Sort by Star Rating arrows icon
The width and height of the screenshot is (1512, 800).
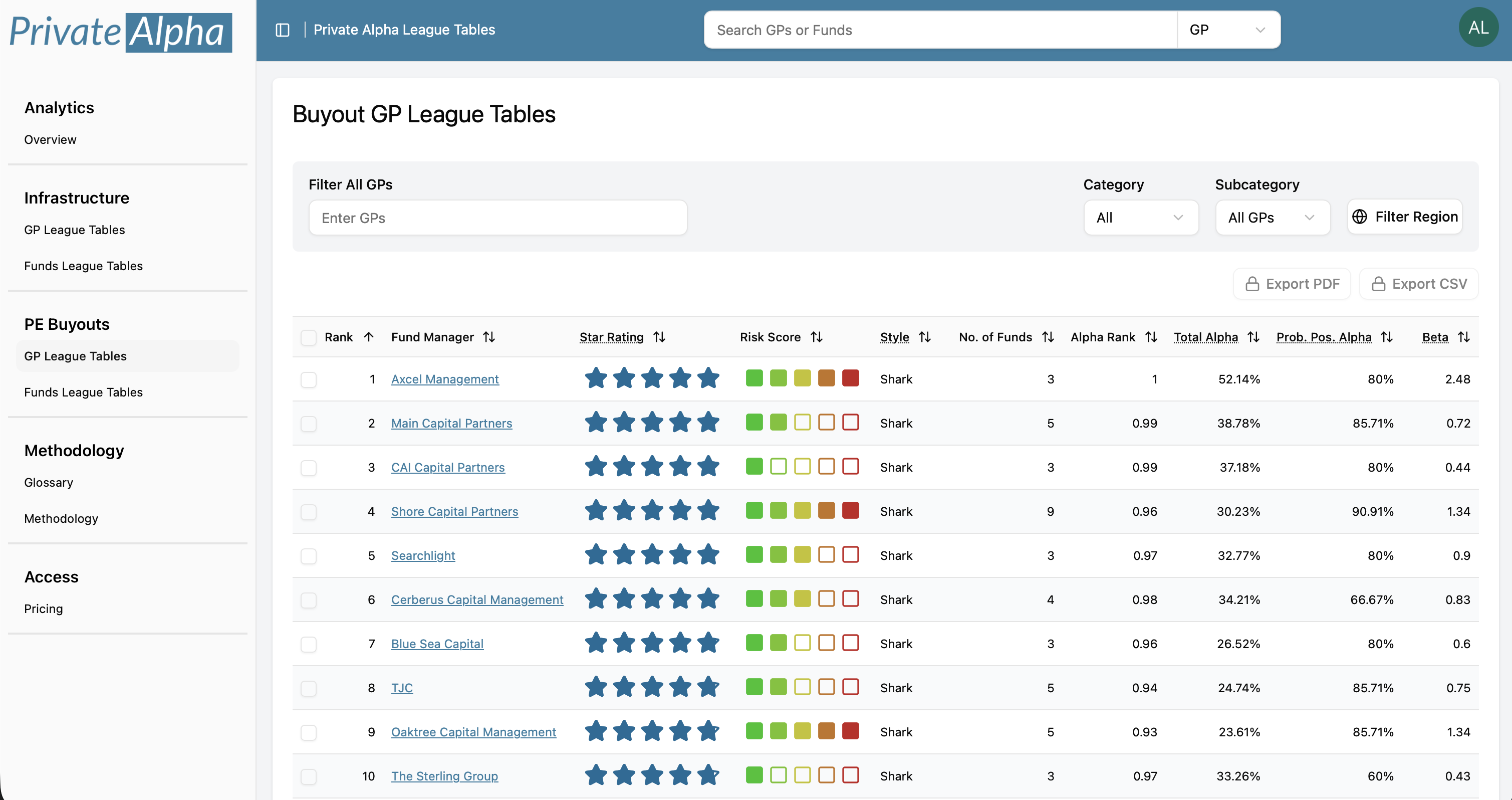[x=659, y=337]
